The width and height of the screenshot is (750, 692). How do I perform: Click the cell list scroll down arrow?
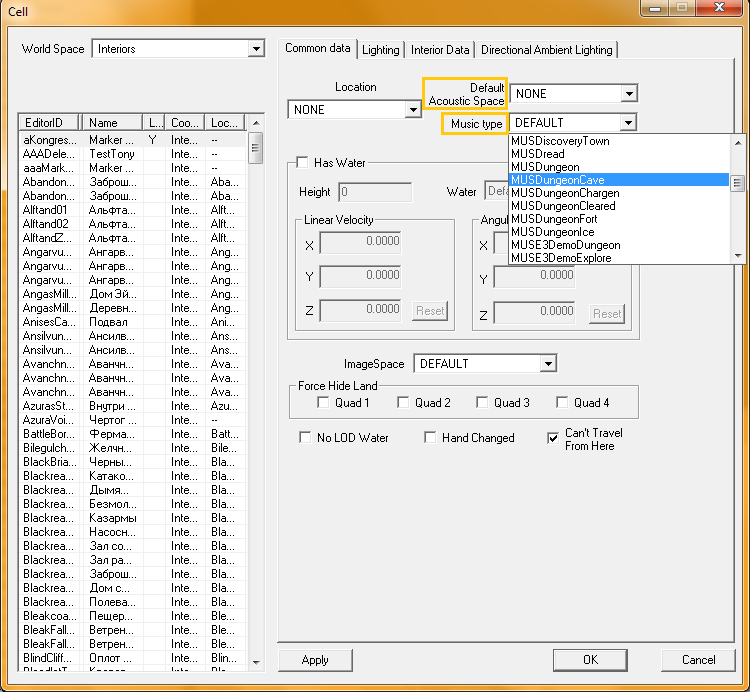click(256, 662)
